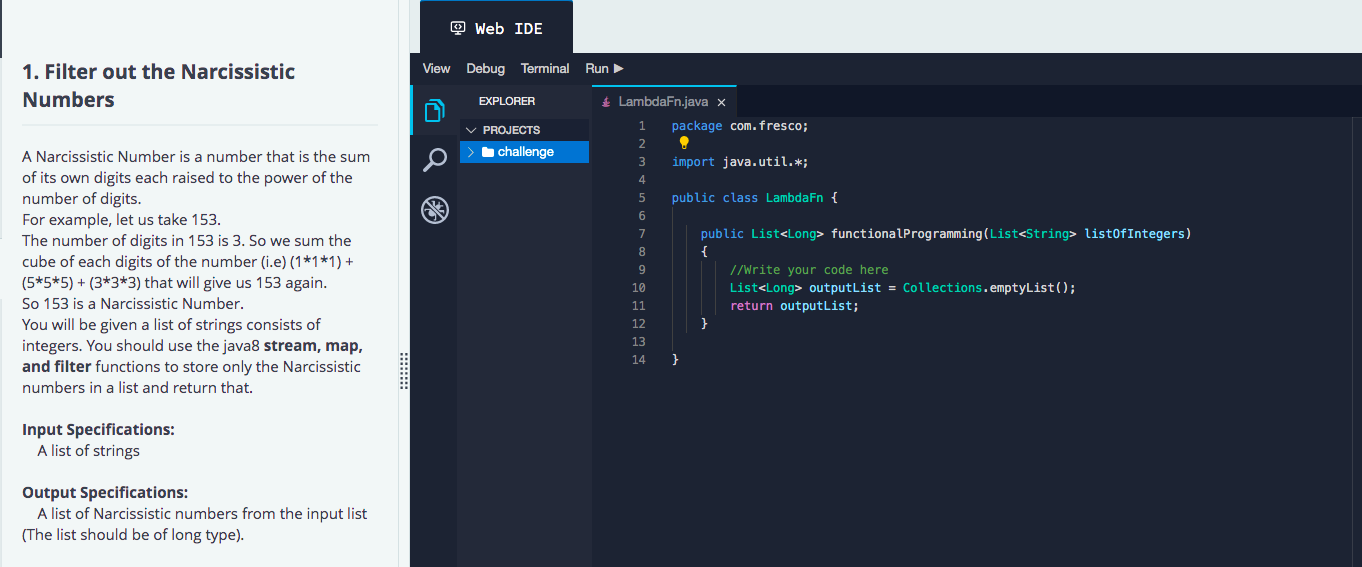
Task: Expand the challenge folder chevron
Action: point(472,152)
